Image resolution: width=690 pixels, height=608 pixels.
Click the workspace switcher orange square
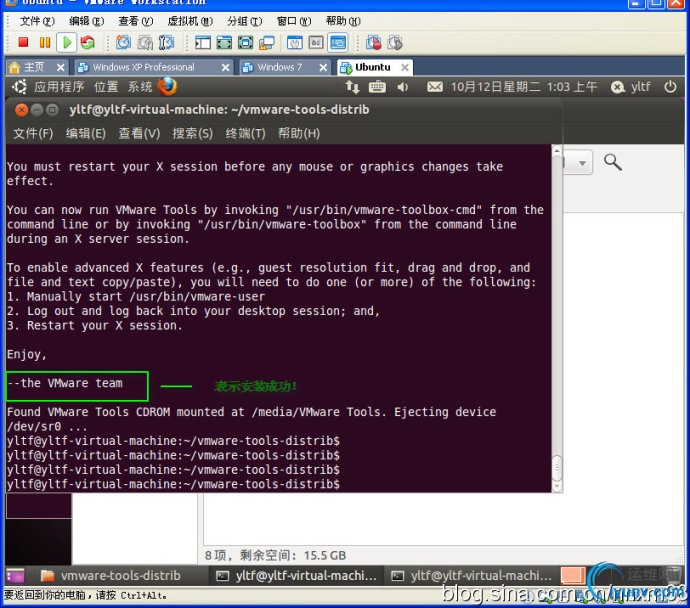point(573,575)
